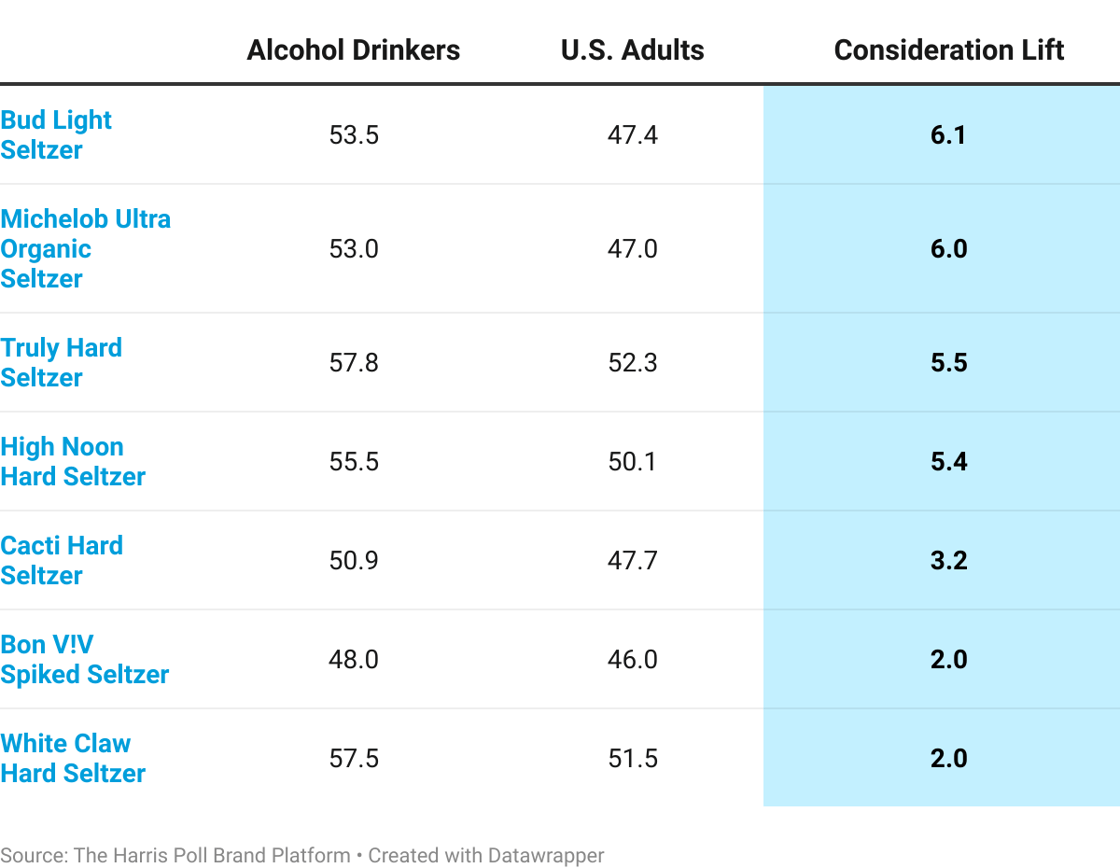
Task: Open the Michelob Ultra Organic Seltzer link
Action: 85,248
